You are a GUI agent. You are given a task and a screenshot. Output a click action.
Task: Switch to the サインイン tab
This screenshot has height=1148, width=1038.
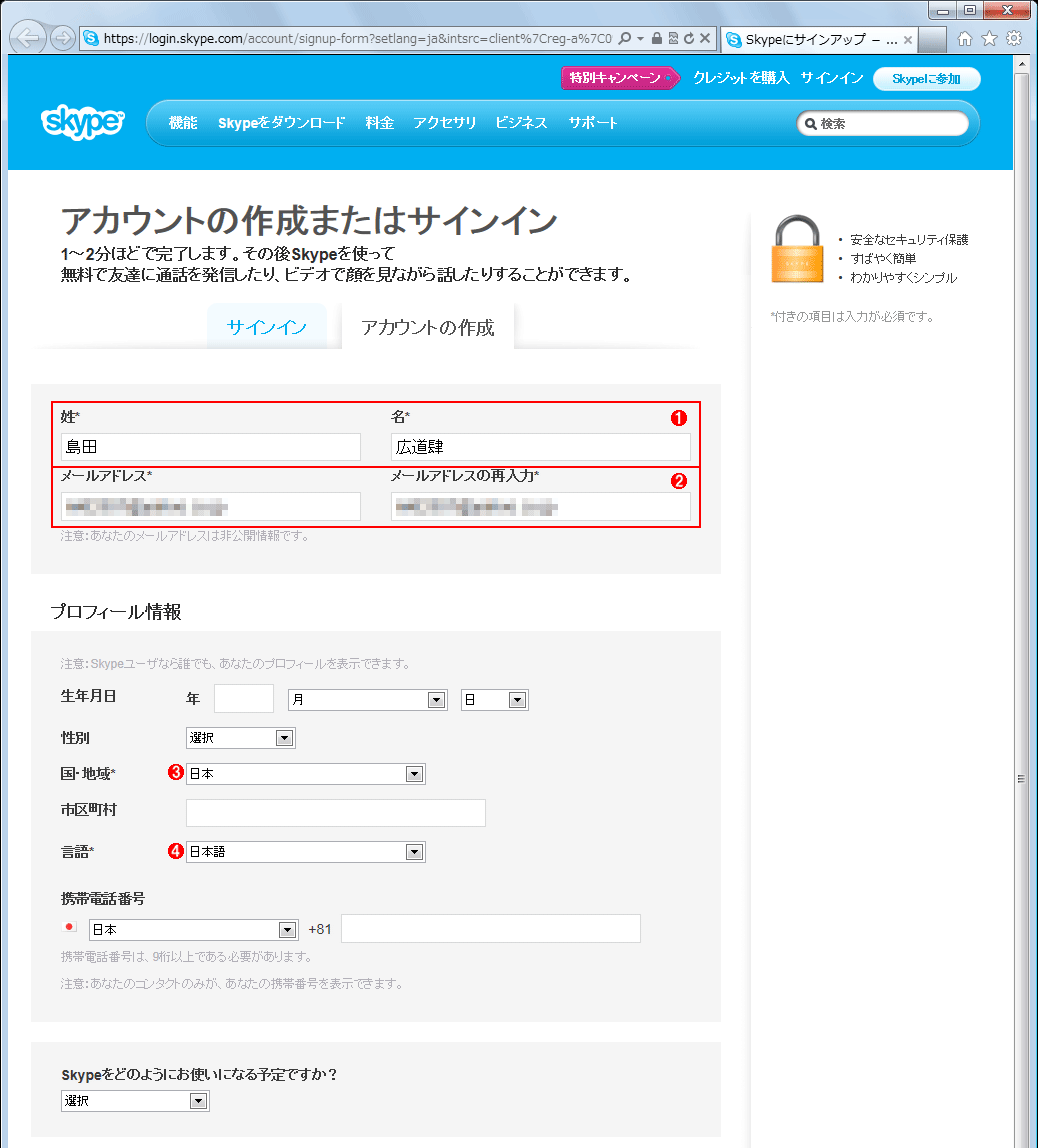pos(266,327)
